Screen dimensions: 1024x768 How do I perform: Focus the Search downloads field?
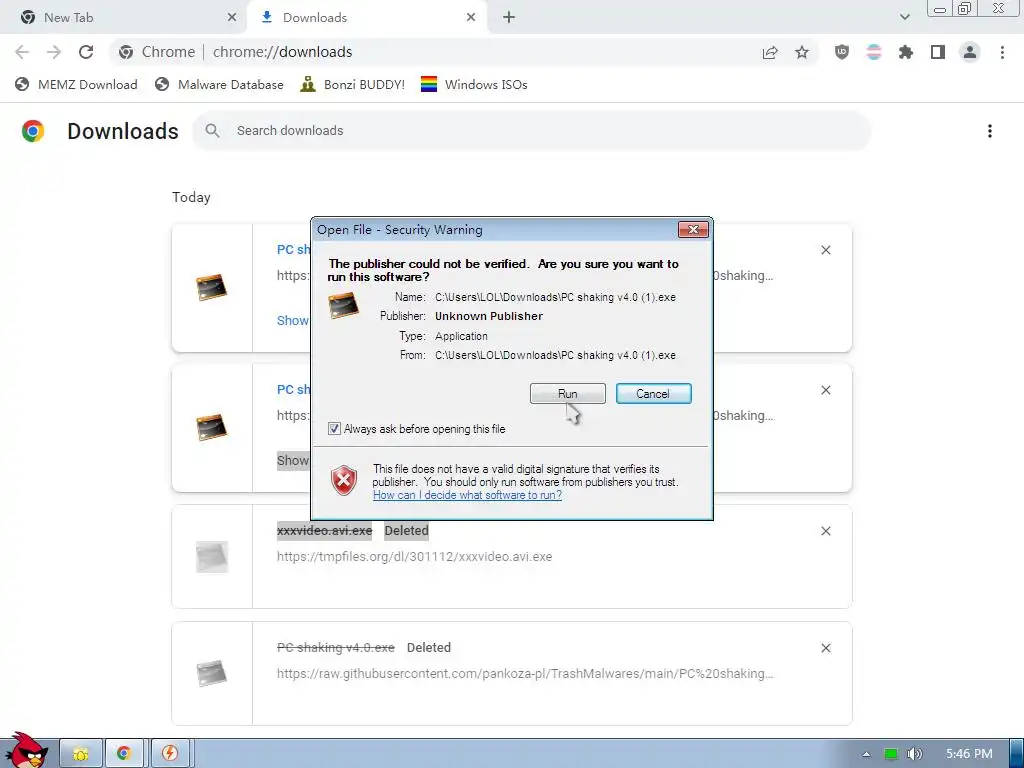(532, 131)
